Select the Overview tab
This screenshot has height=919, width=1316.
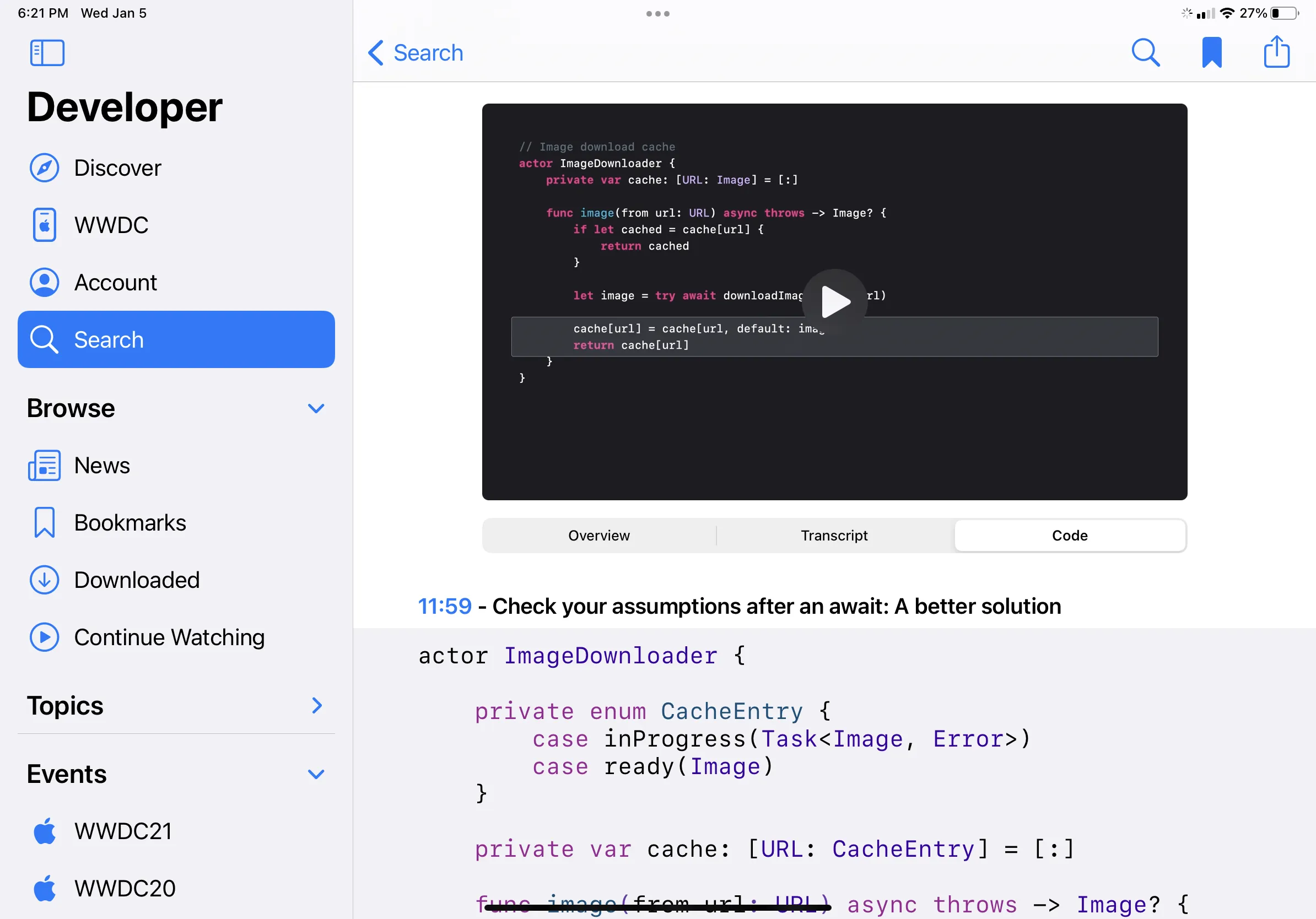click(x=599, y=536)
